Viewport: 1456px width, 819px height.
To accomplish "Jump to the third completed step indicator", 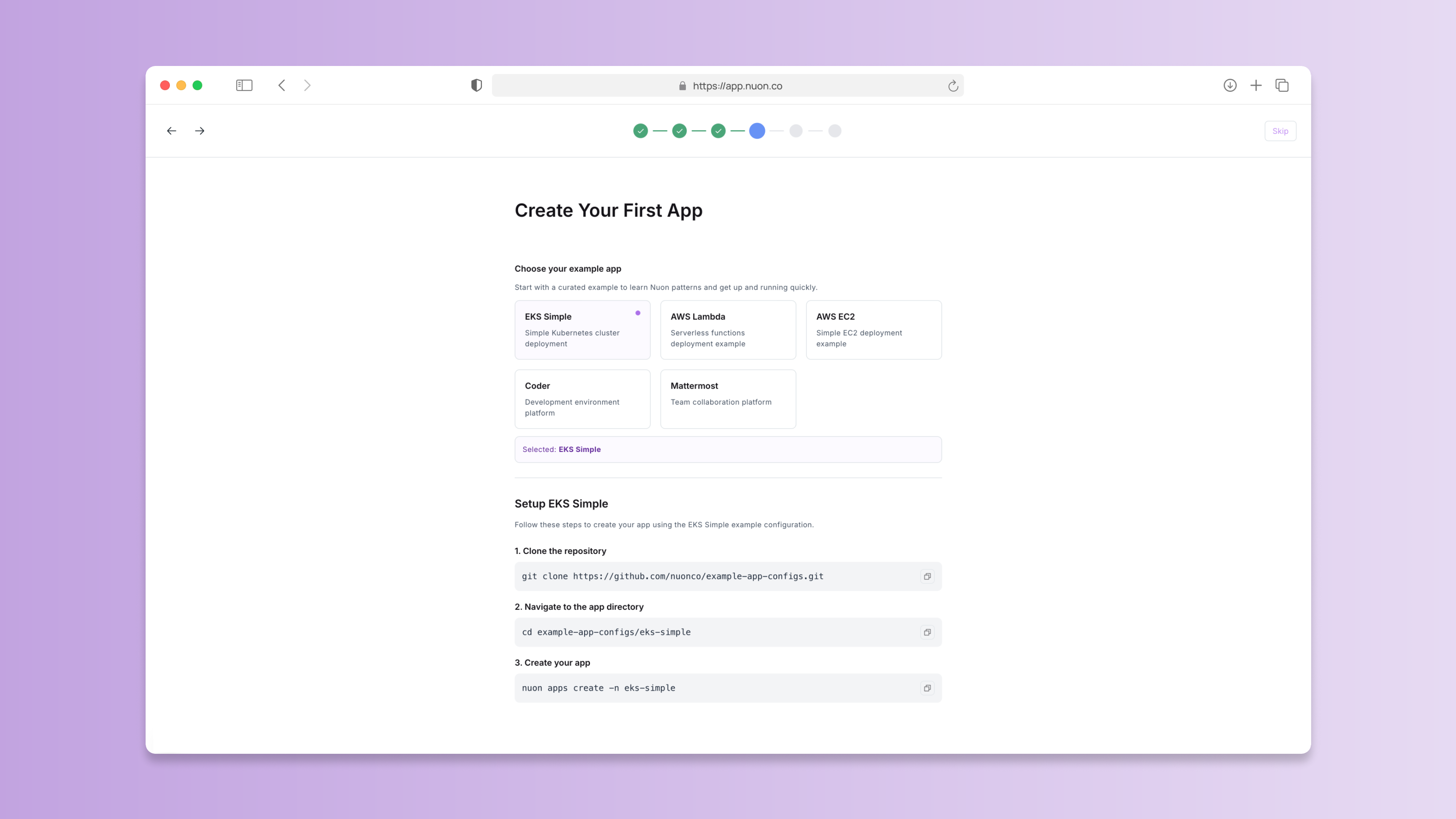I will click(719, 131).
